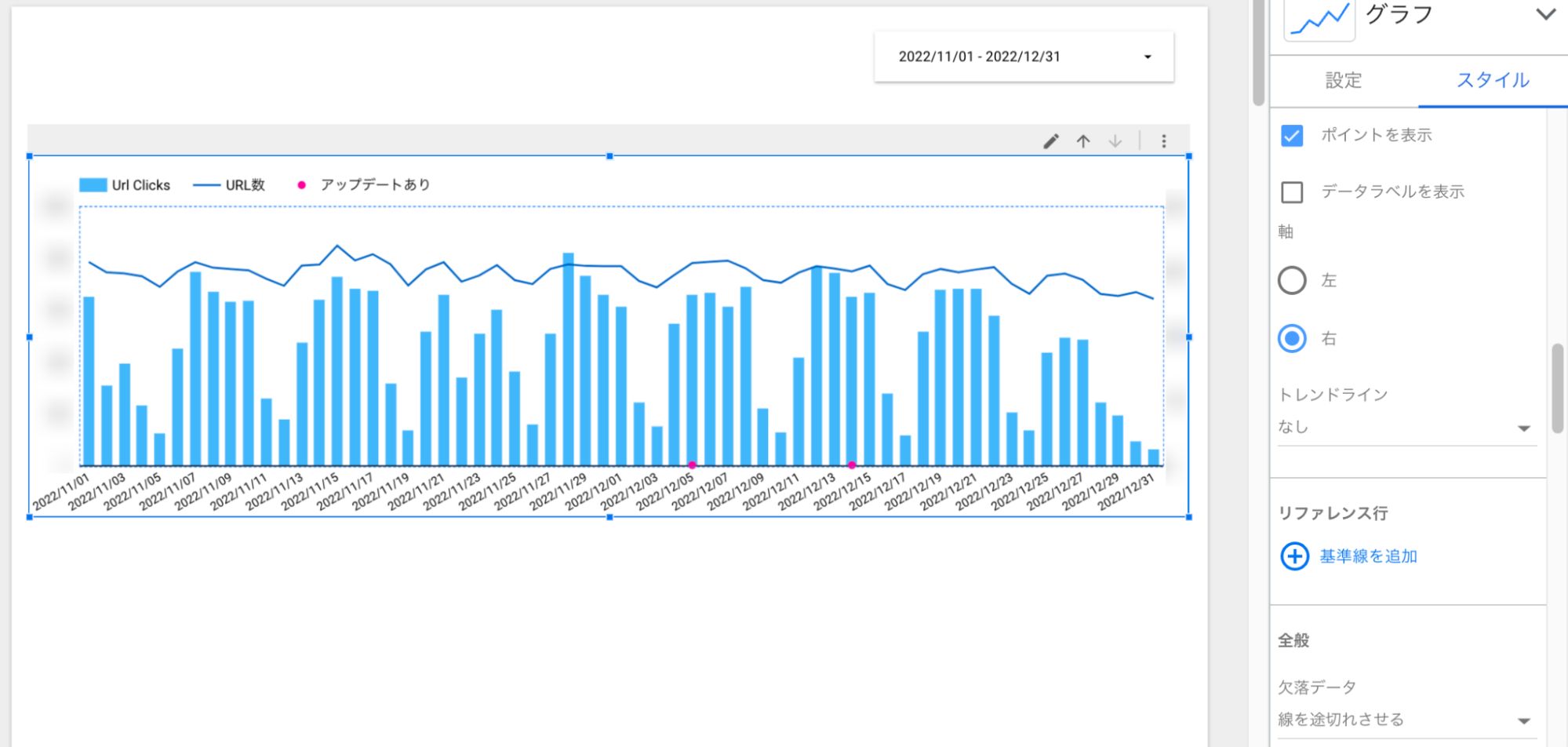Click the pink アップデートあり legend dot

tap(301, 185)
